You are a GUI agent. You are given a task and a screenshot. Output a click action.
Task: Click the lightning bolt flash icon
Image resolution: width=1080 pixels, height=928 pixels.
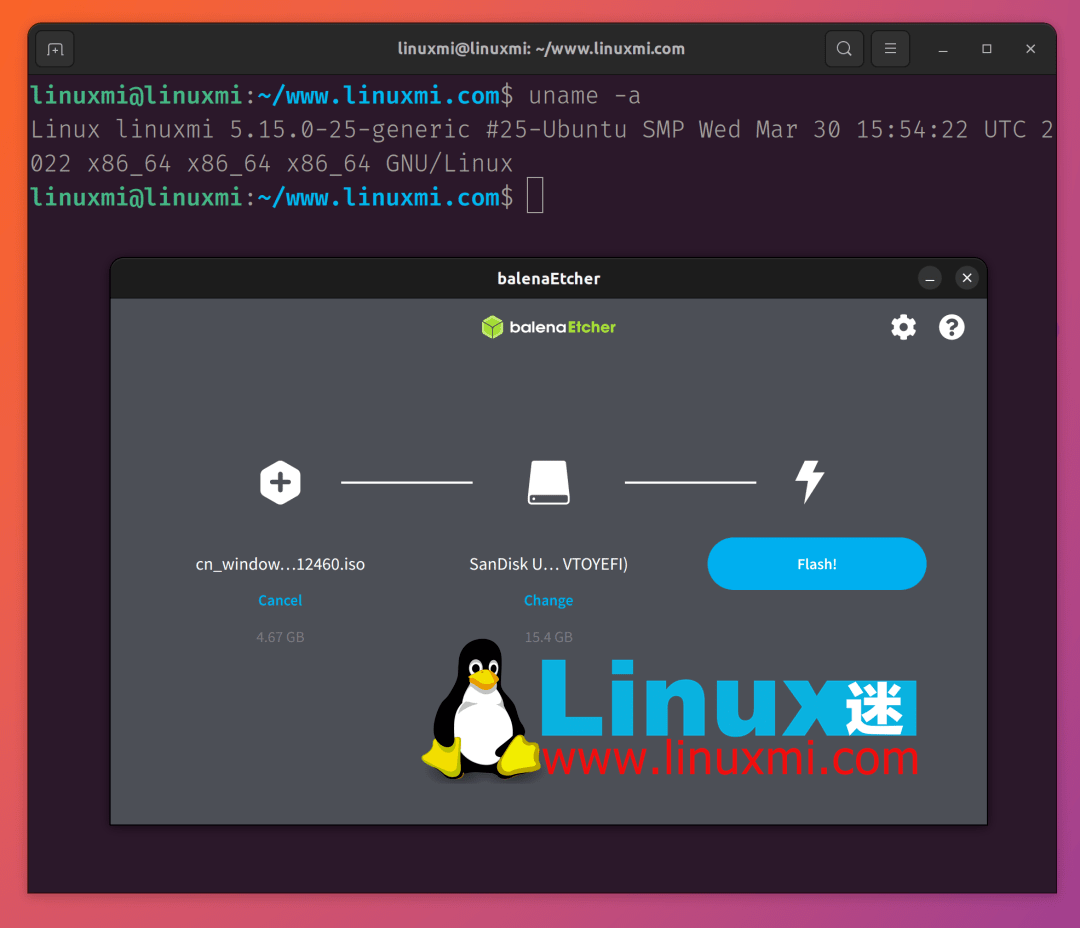point(810,482)
